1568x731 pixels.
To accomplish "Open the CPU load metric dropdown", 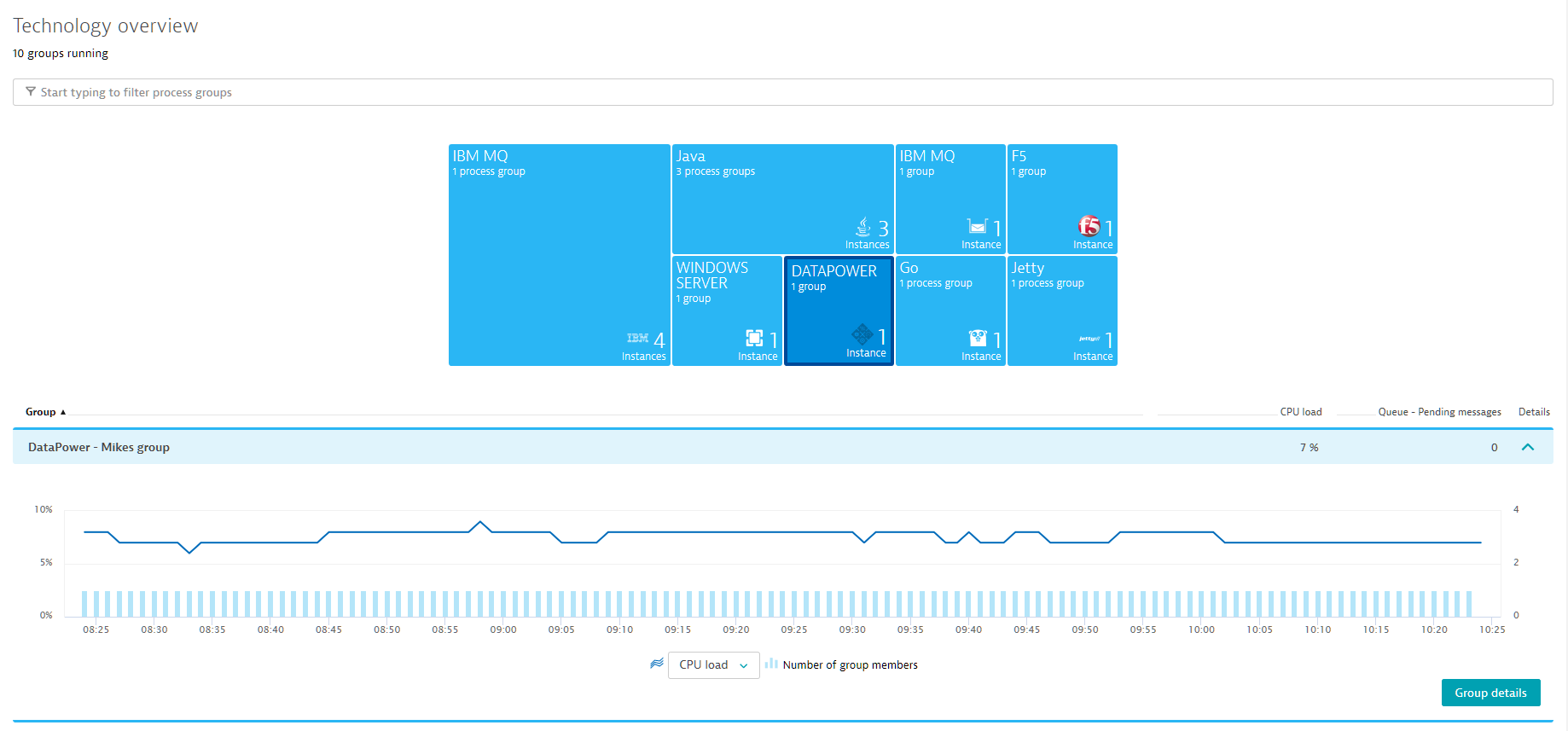I will (713, 665).
